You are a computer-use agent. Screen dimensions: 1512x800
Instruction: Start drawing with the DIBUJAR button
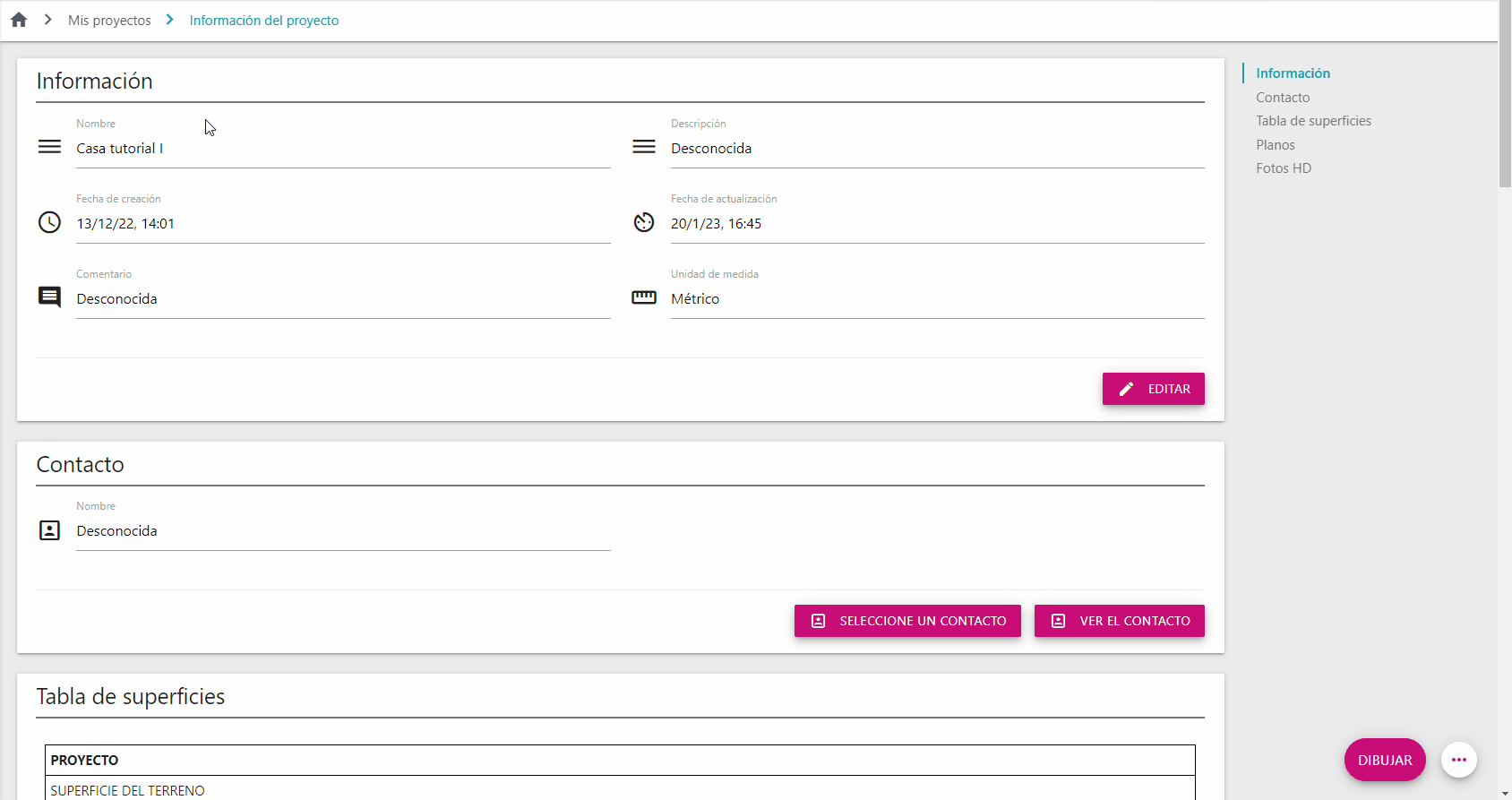[x=1385, y=760]
